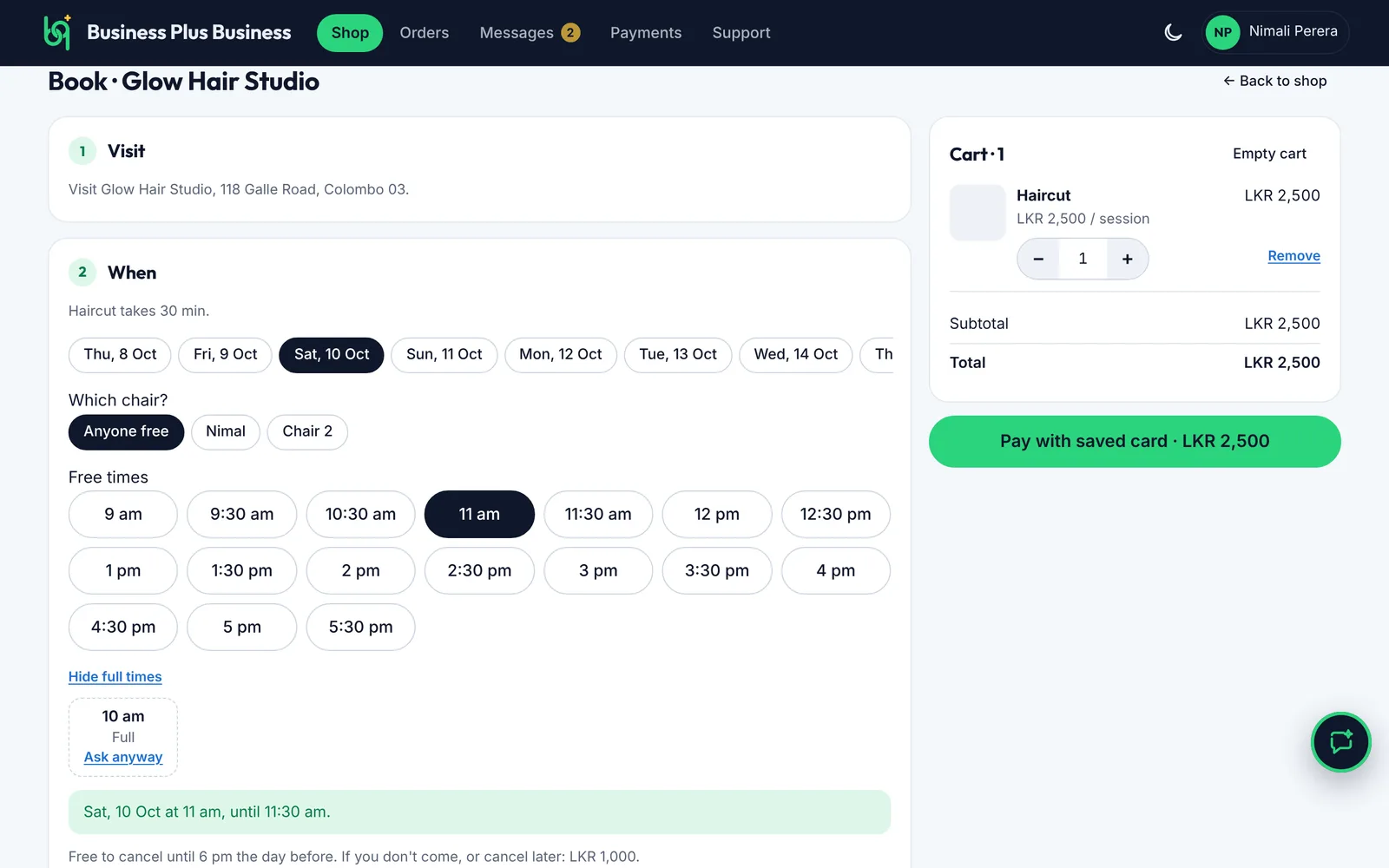Select the Anyone free chair option

tap(126, 432)
